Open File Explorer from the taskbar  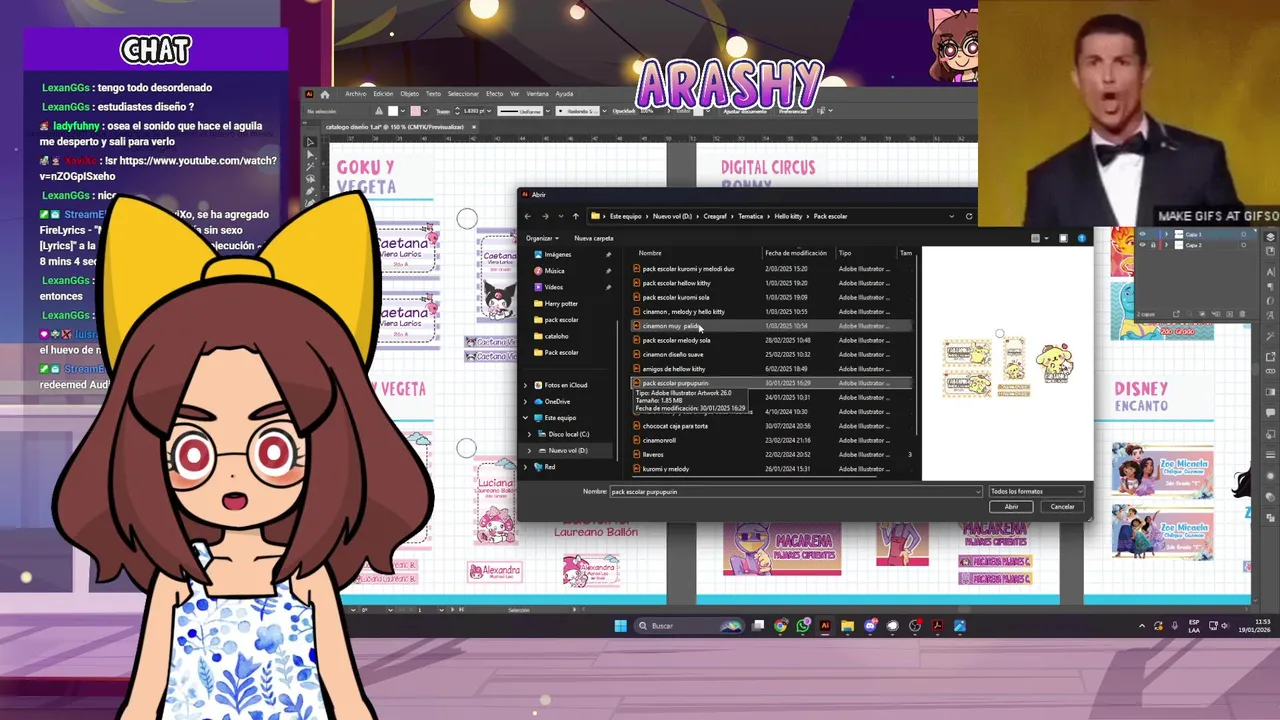pos(847,626)
